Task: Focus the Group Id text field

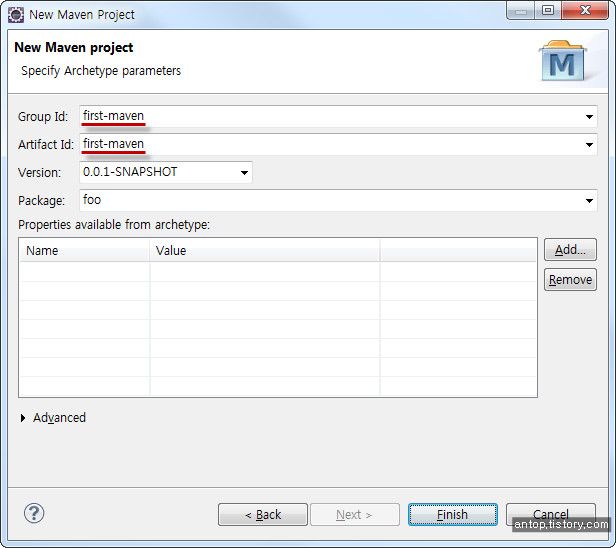Action: (338, 116)
